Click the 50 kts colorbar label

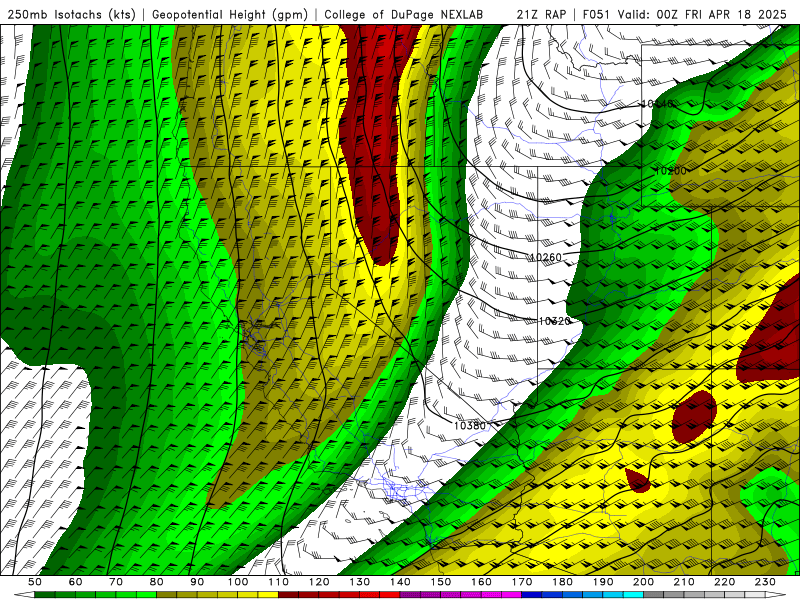click(x=35, y=582)
